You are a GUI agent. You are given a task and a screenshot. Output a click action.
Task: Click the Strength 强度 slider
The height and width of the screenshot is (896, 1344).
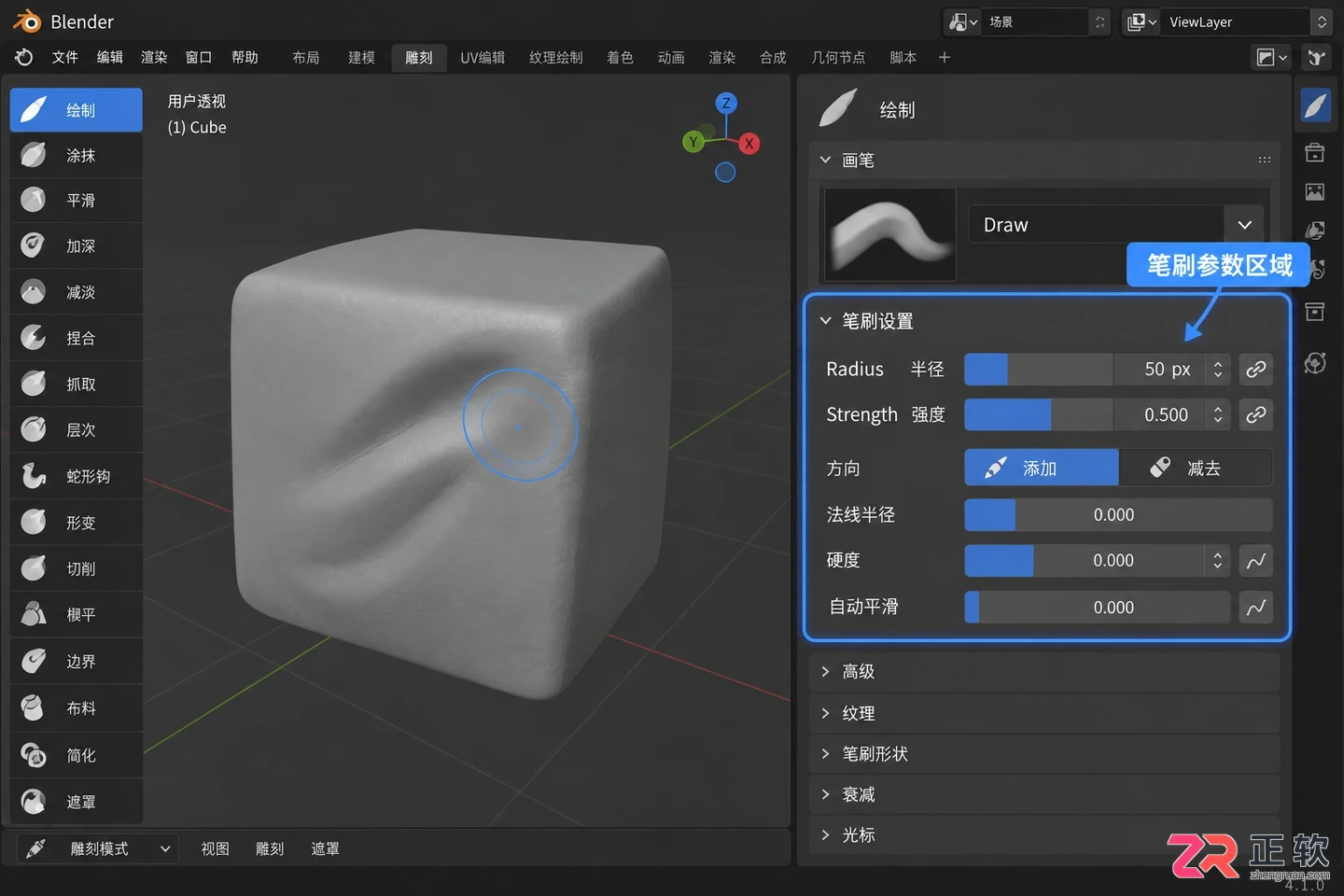click(1097, 414)
